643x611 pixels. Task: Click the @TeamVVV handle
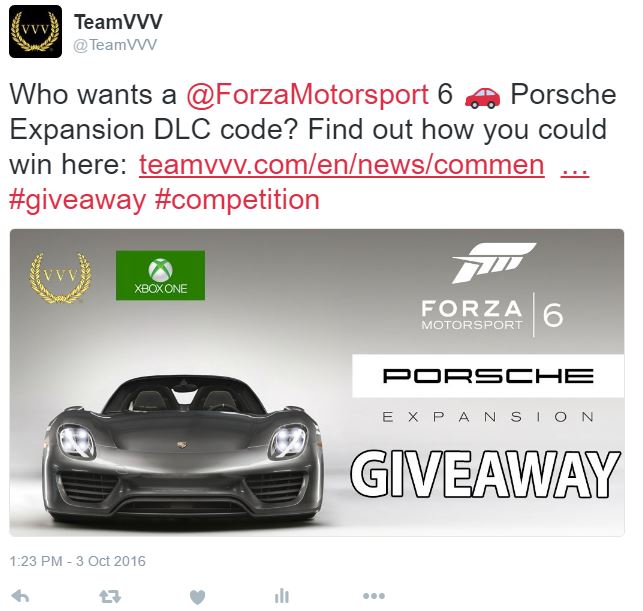[x=115, y=45]
